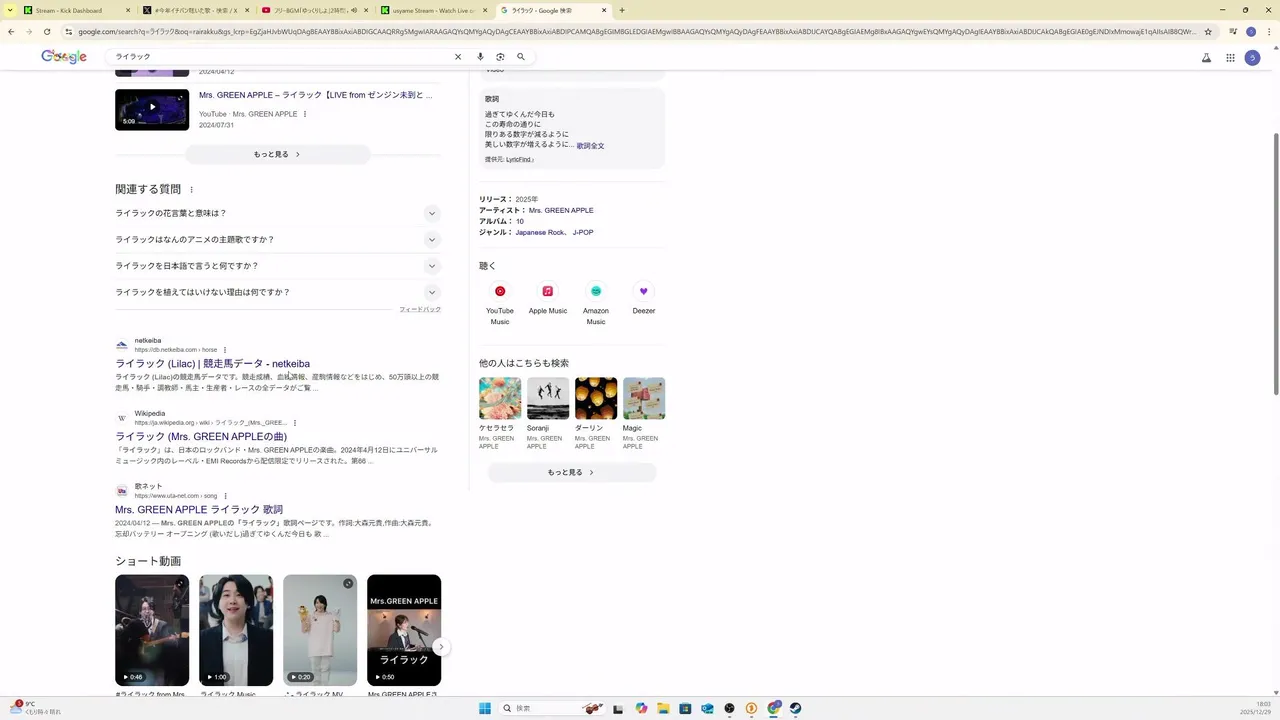Clear the search box with the X icon
Screen dimensions: 1280x720
coord(458,57)
